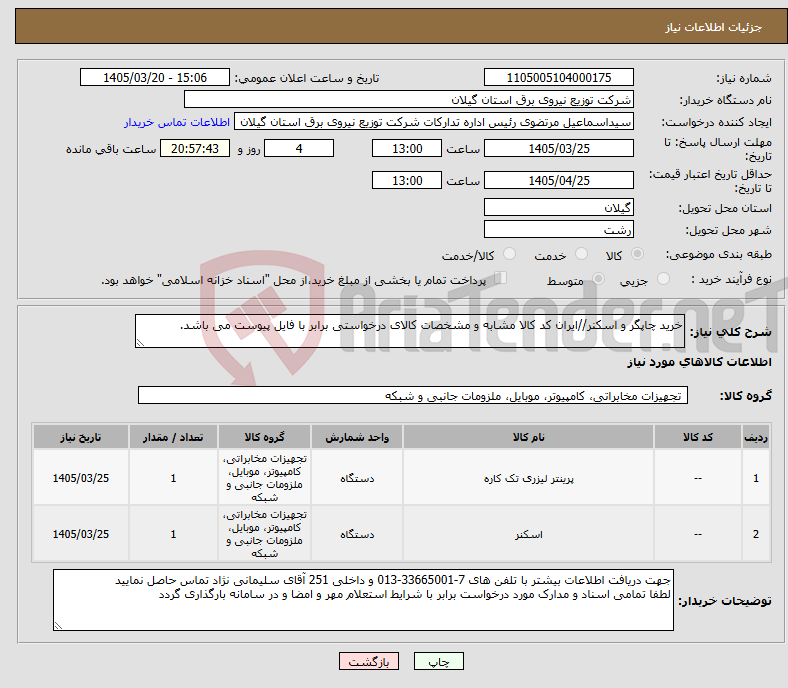Click the response deadline 13:00 time field
The height and width of the screenshot is (688, 788).
click(x=407, y=149)
